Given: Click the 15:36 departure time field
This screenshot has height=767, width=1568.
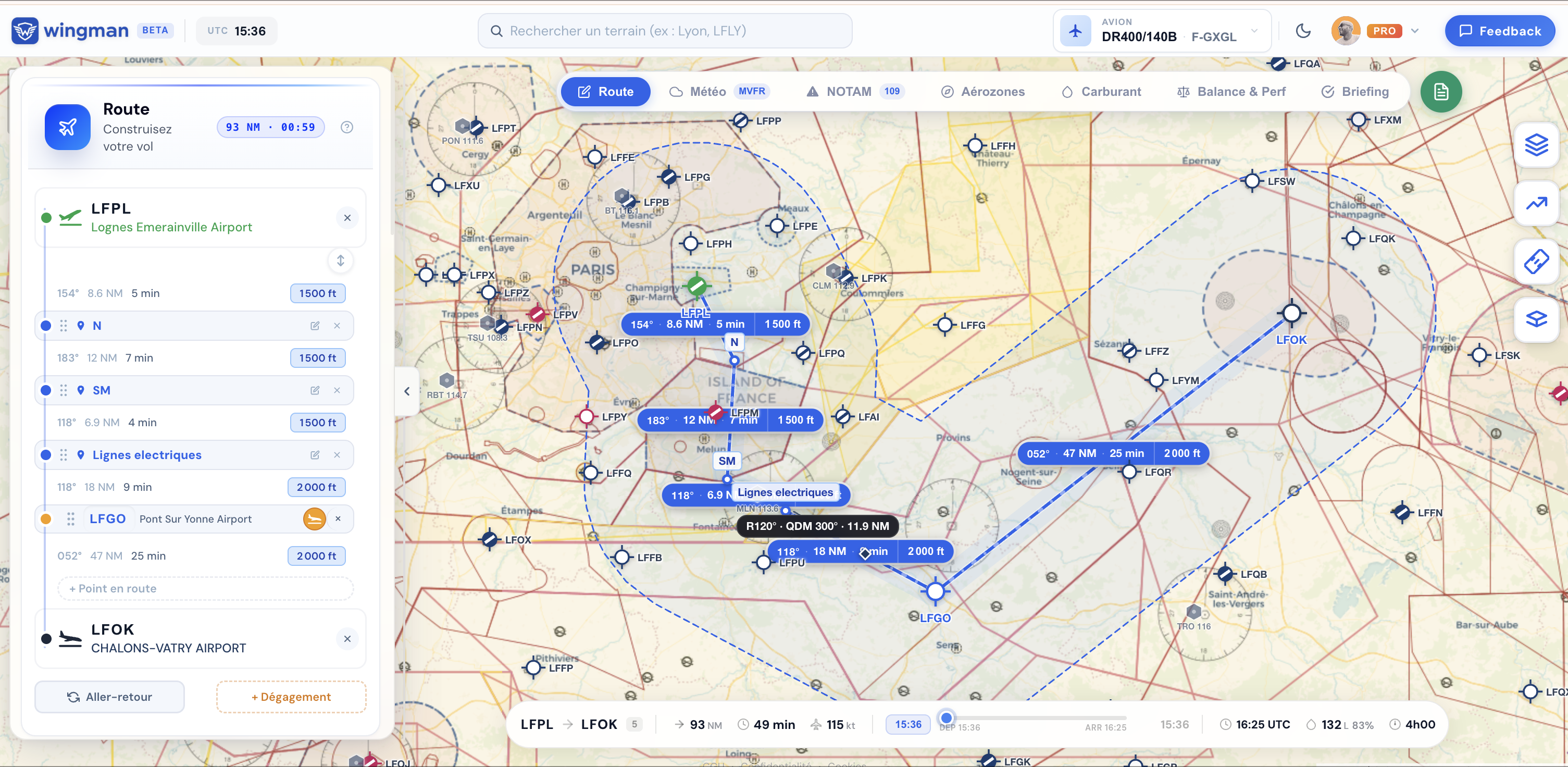Looking at the screenshot, I should click(907, 724).
